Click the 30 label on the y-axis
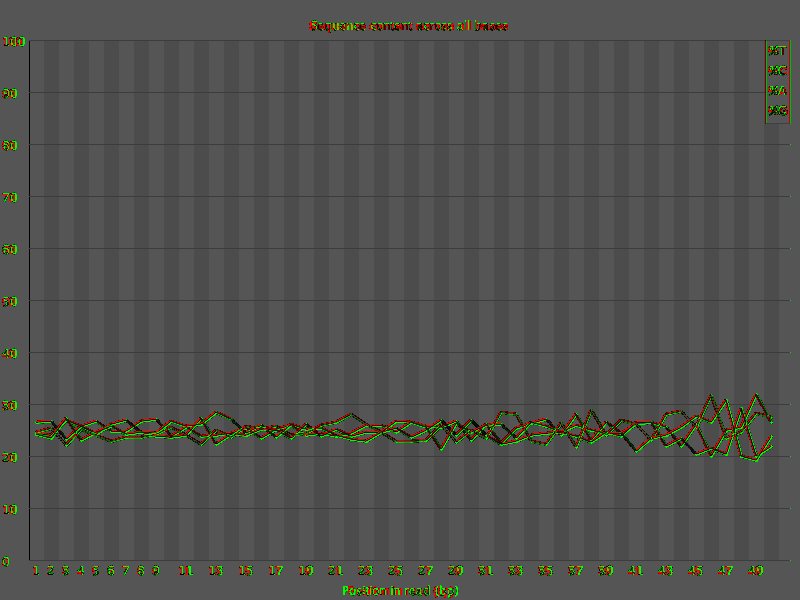The image size is (800, 600). 10,406
